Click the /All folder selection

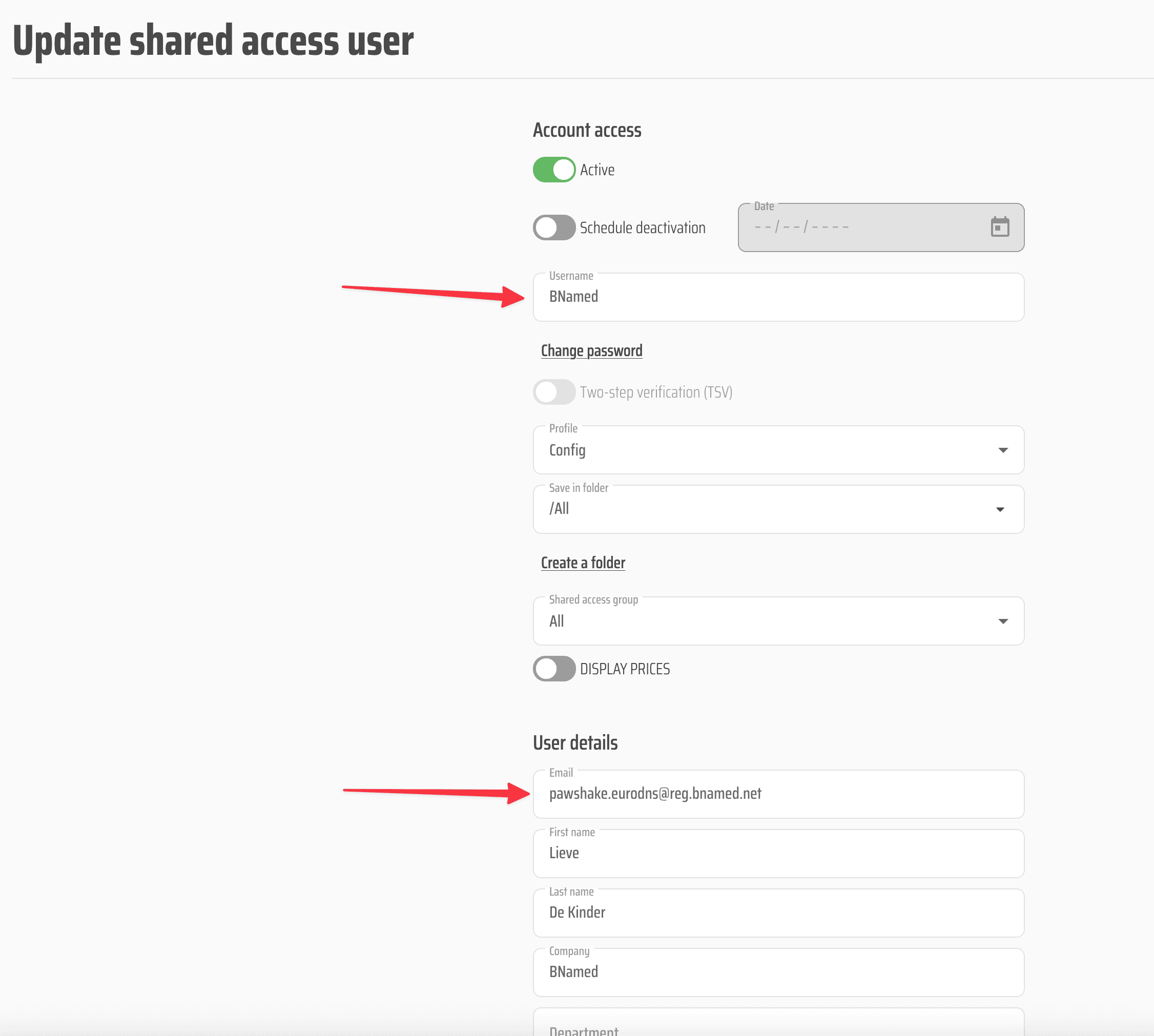pos(559,509)
